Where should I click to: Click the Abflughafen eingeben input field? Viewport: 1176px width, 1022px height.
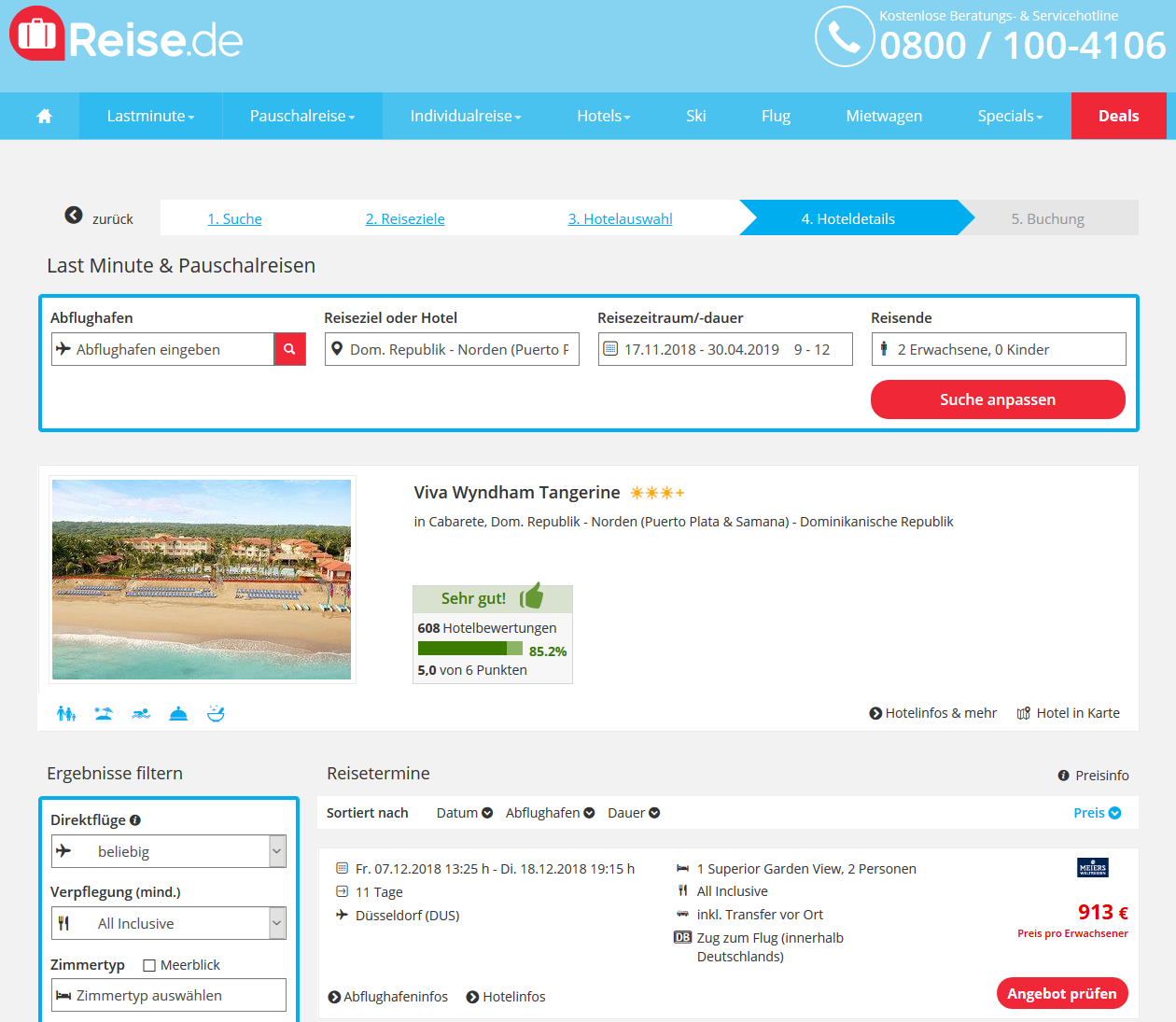[162, 349]
